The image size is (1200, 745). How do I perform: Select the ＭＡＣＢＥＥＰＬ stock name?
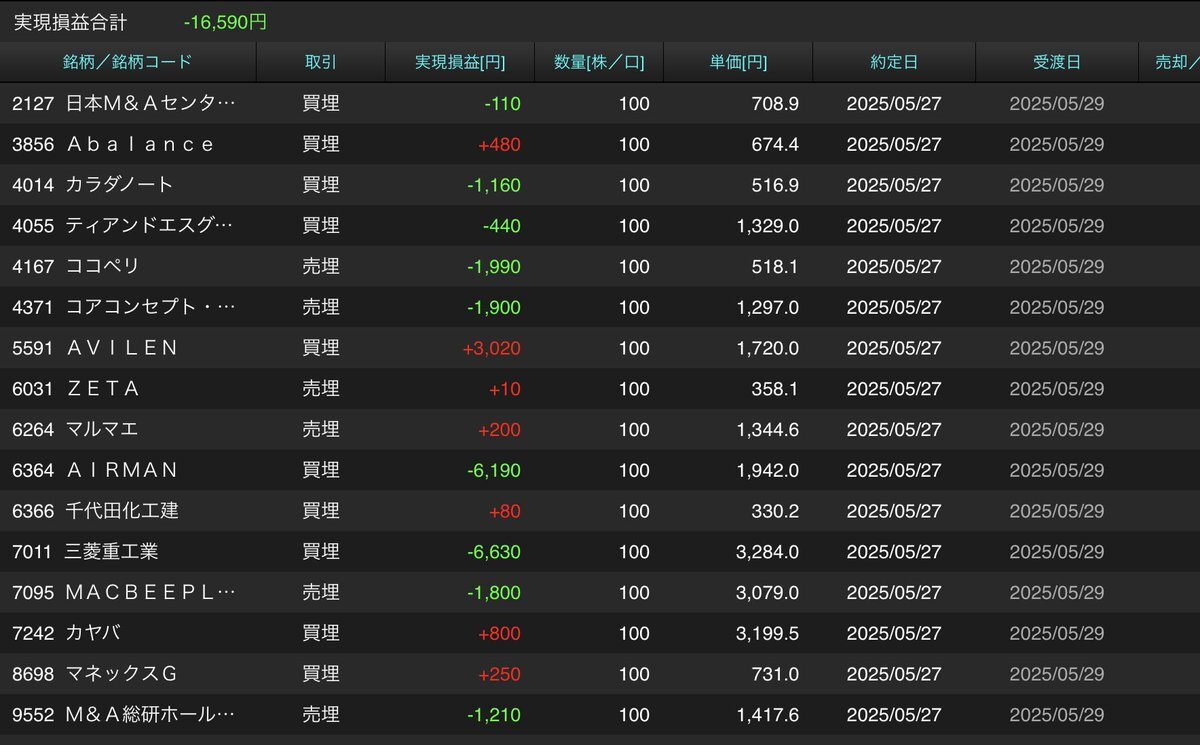pyautogui.click(x=151, y=593)
